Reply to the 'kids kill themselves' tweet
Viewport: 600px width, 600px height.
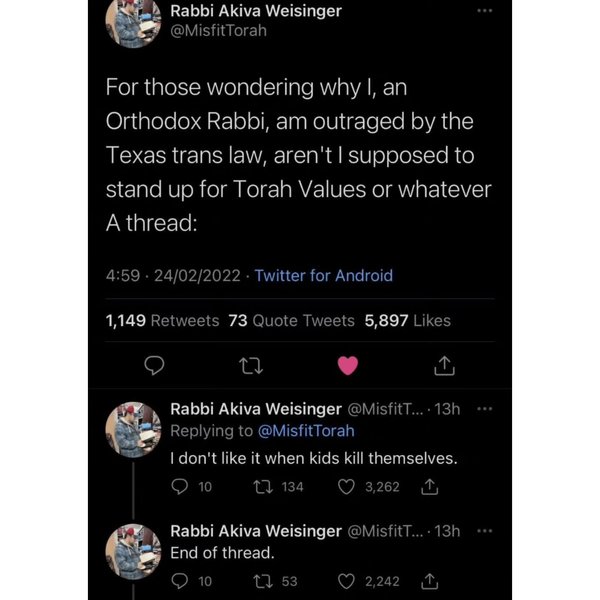coord(181,487)
